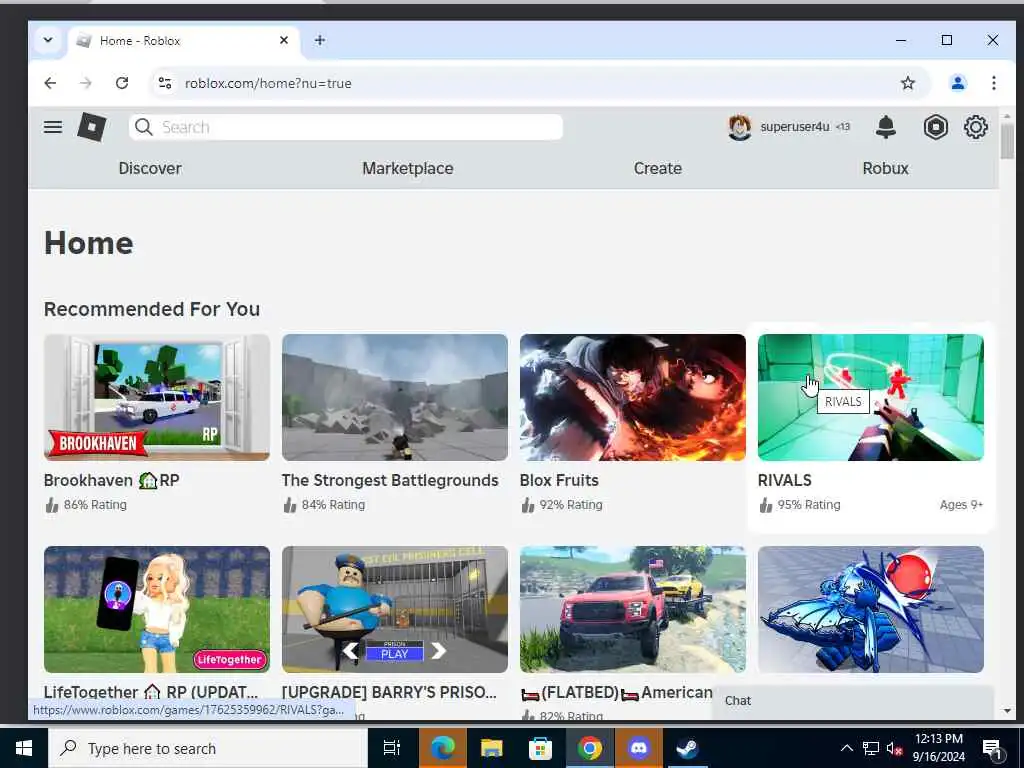Close the Home - Roblox tab
This screenshot has height=768, width=1024.
point(283,40)
